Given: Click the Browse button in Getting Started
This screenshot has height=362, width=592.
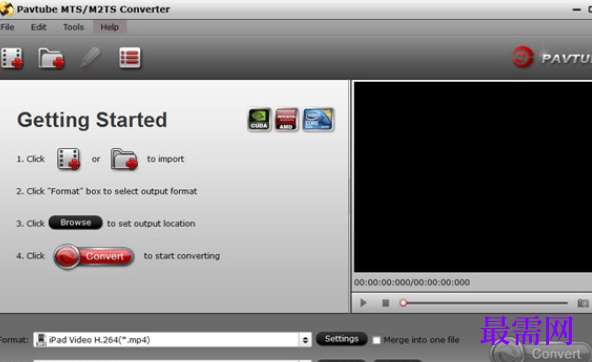Looking at the screenshot, I should tap(76, 223).
